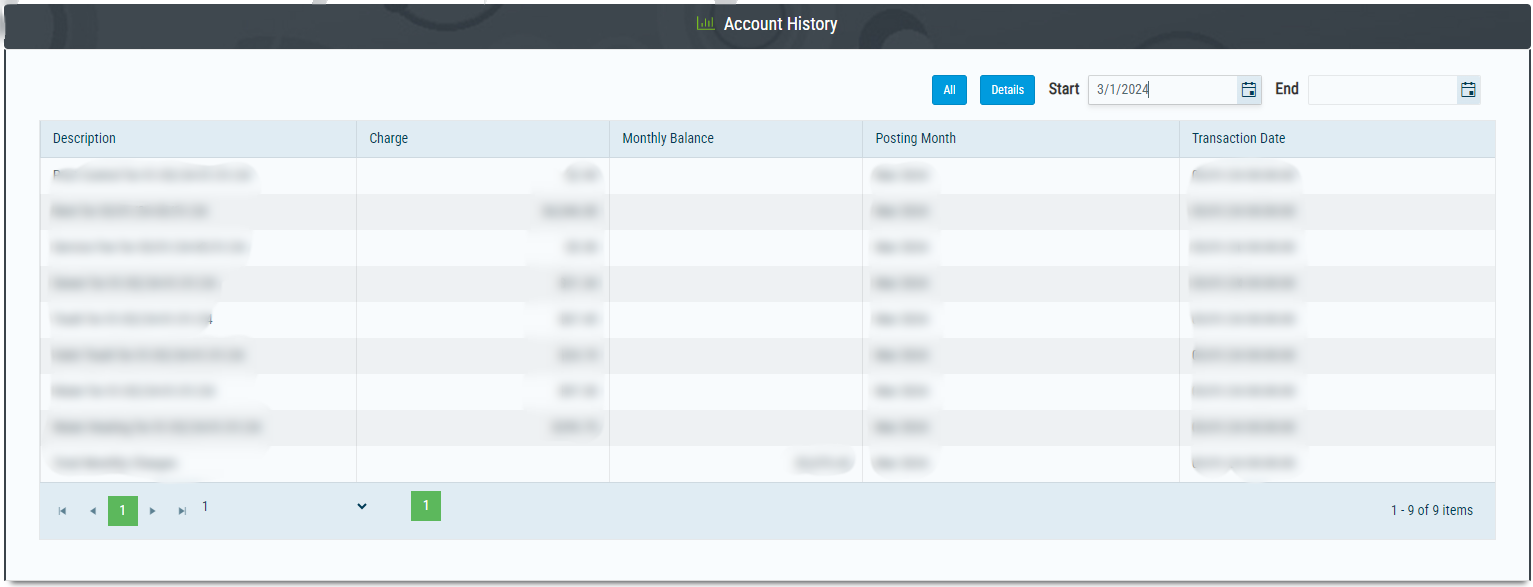Open the Start date calendar picker
Screen dimensions: 1533x587
pos(1248,89)
